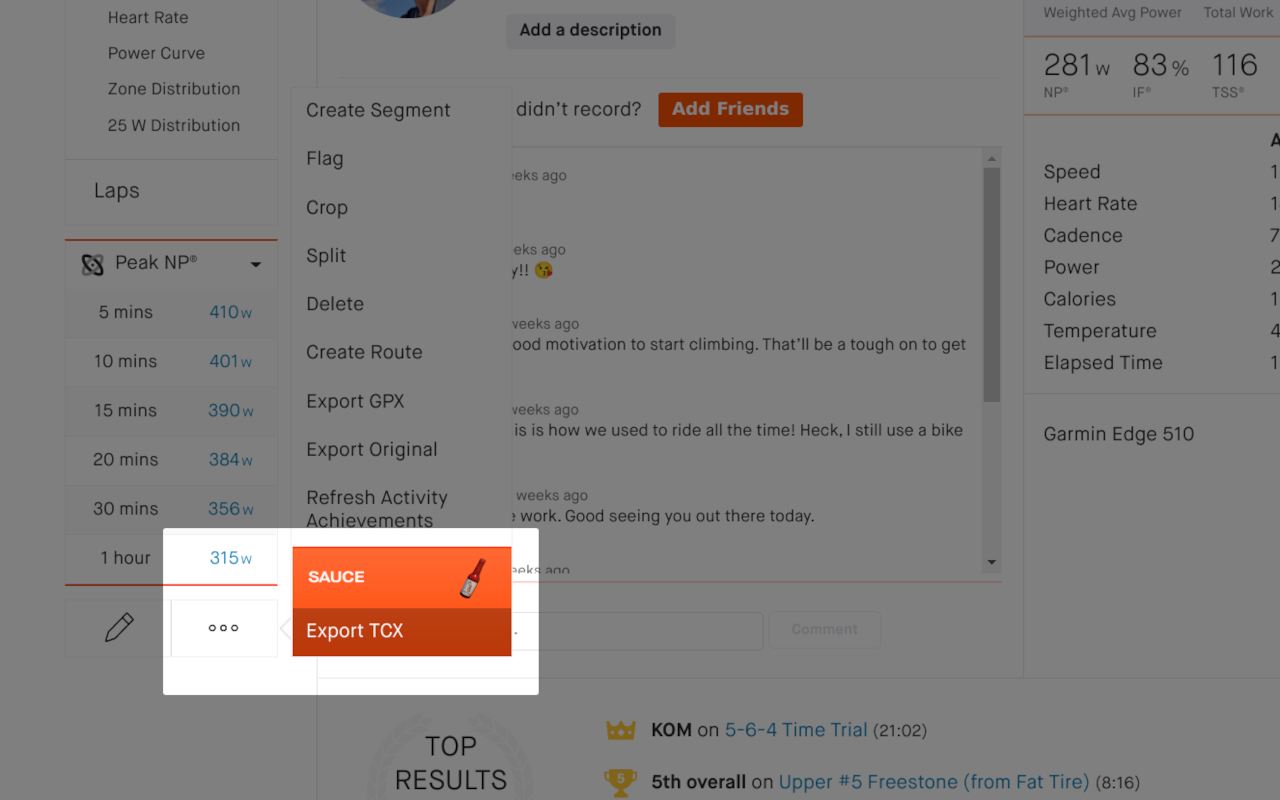Click the 5 mins 410w peak row
Viewport: 1280px width, 800px height.
(171, 313)
